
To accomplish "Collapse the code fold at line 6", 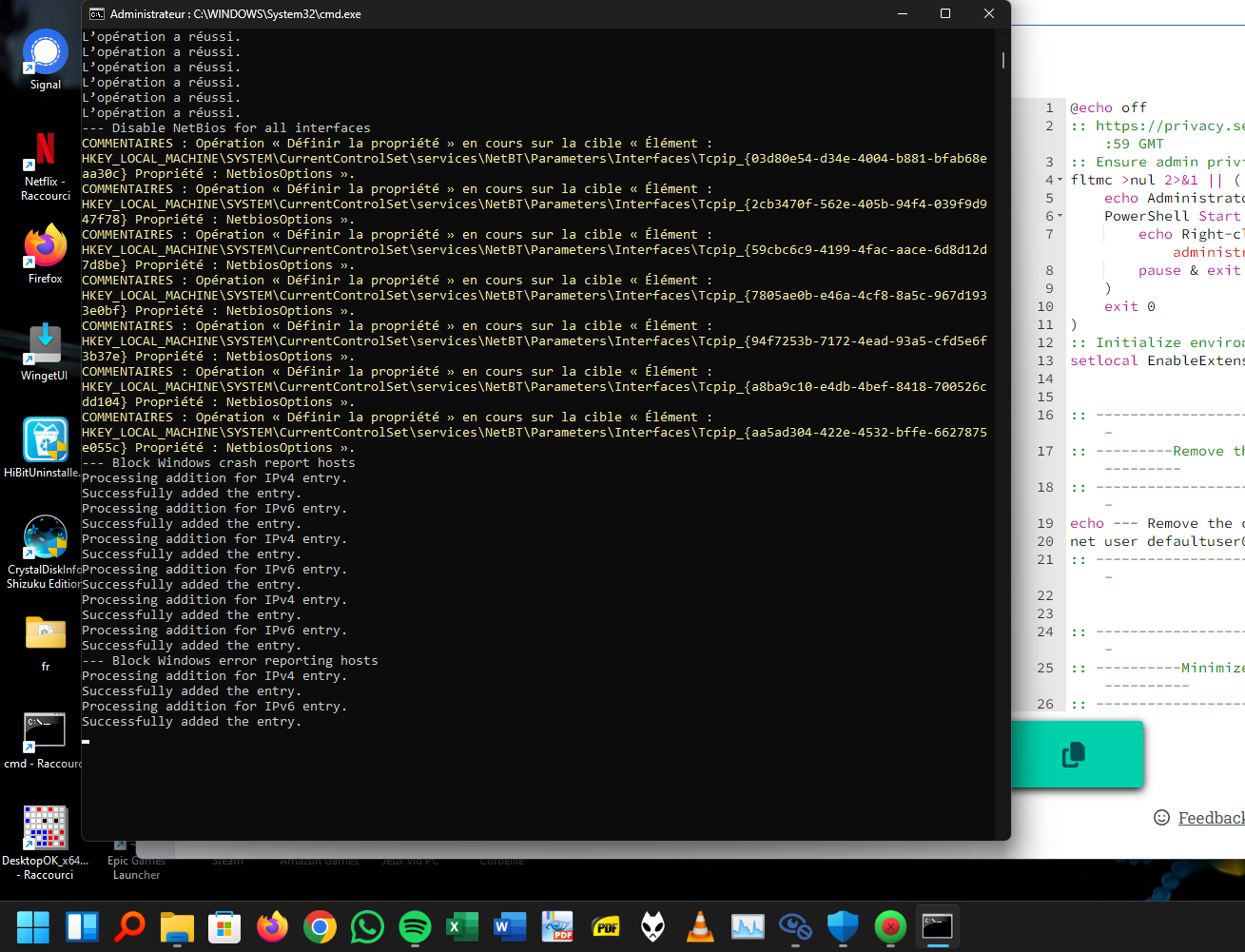I will [x=1060, y=216].
